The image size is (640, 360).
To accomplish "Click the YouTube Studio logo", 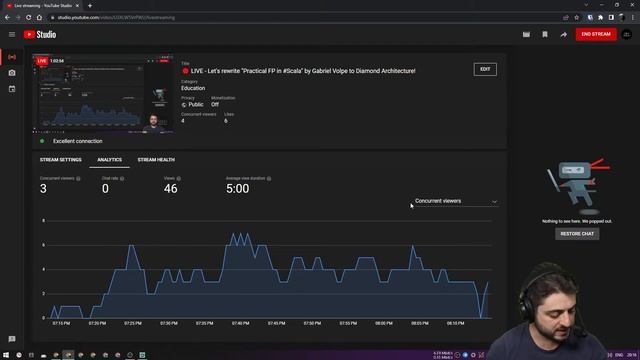I will point(40,35).
